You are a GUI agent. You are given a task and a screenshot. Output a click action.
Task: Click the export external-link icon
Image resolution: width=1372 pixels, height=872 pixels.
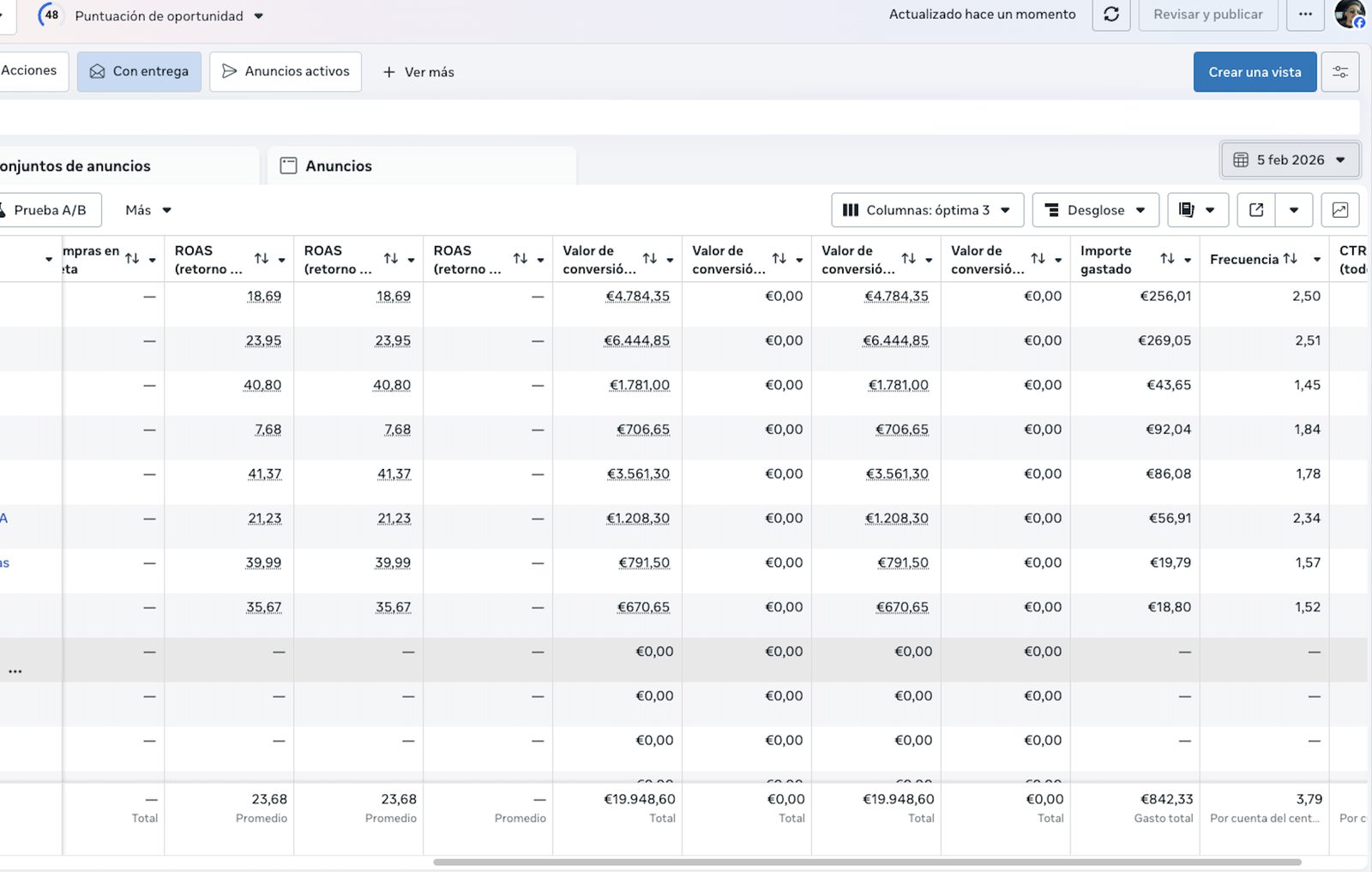tap(1256, 210)
